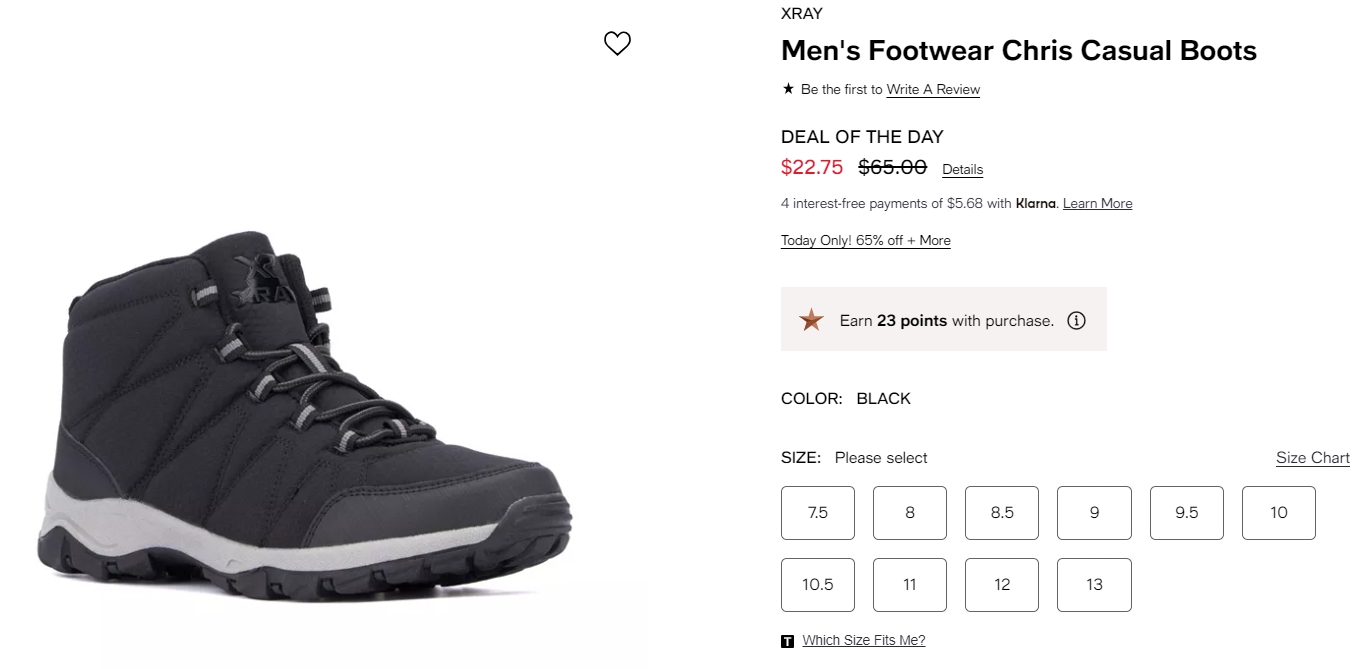
Task: Choose size 13
Action: click(1094, 585)
